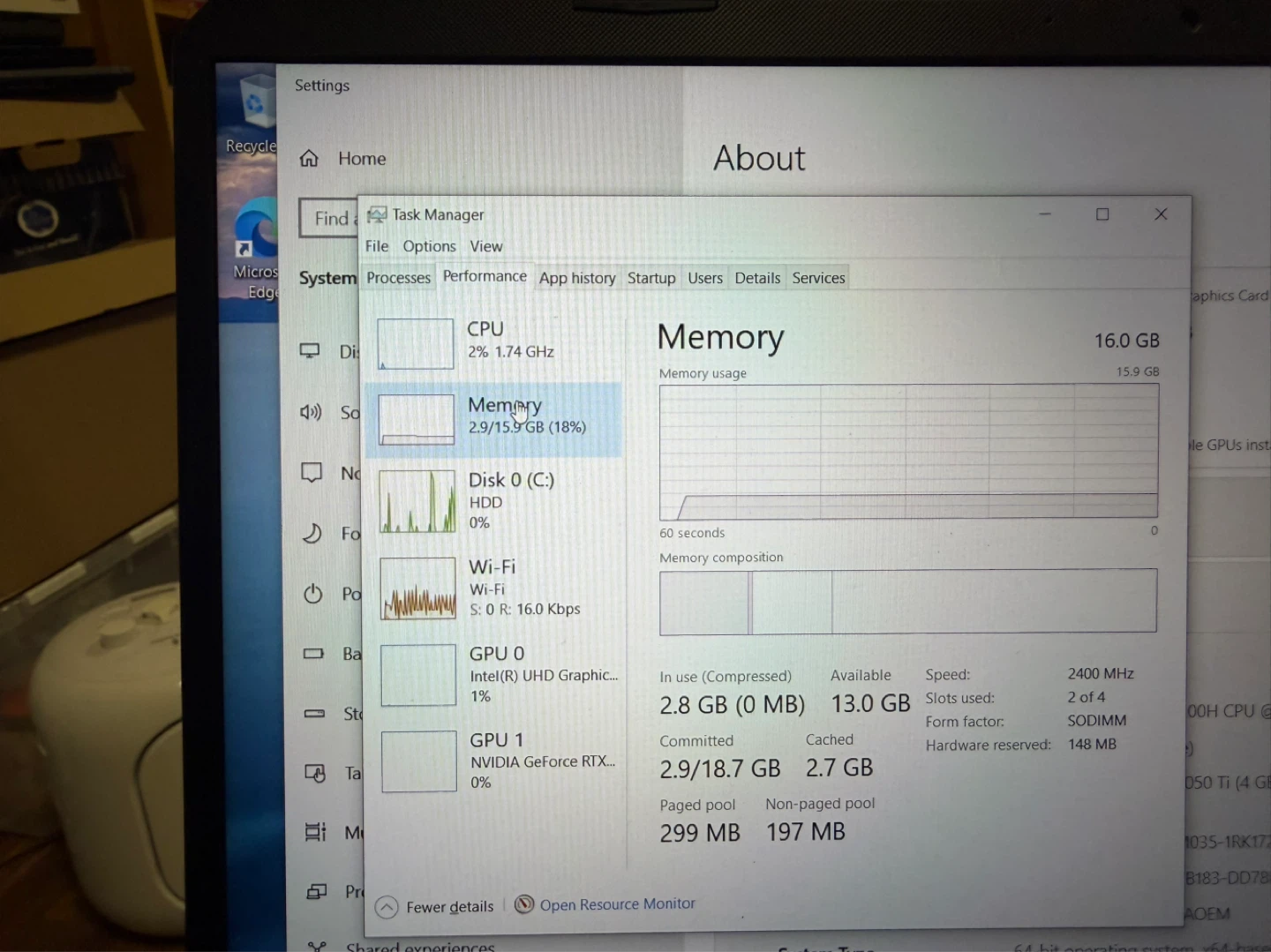Open the View menu in Task Manager
The image size is (1271, 952).
486,246
